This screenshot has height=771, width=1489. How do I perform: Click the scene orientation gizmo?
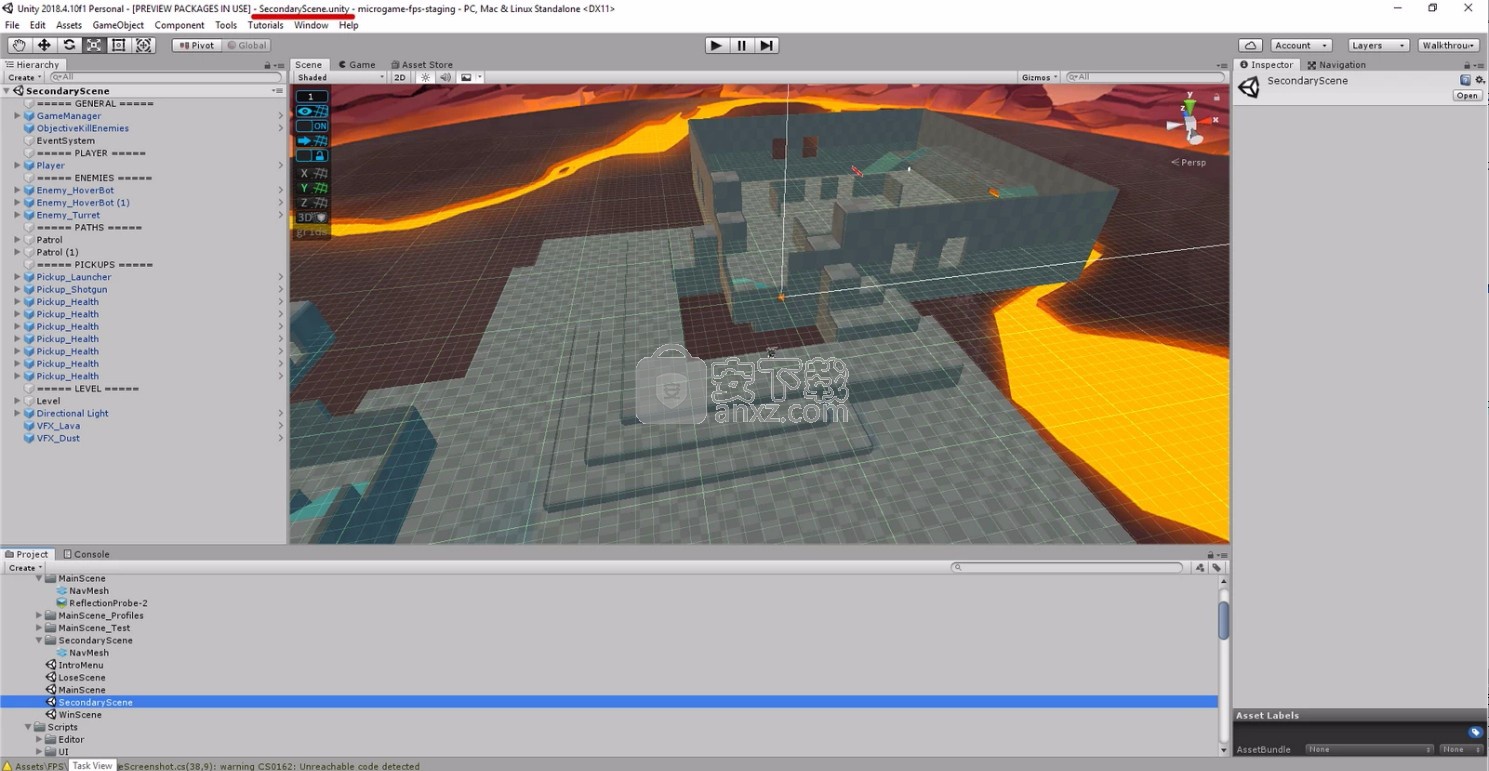coord(1189,120)
